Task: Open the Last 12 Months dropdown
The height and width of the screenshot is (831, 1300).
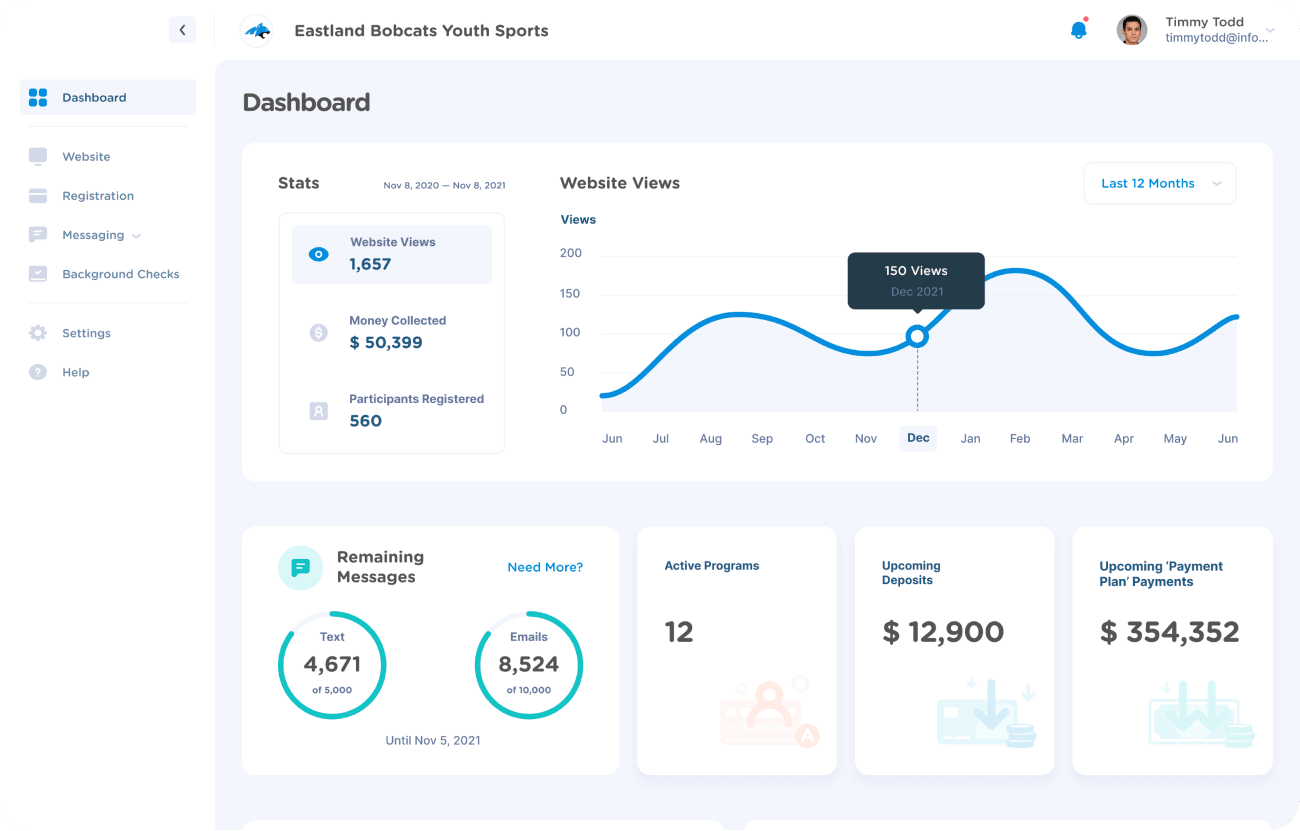Action: point(1159,183)
